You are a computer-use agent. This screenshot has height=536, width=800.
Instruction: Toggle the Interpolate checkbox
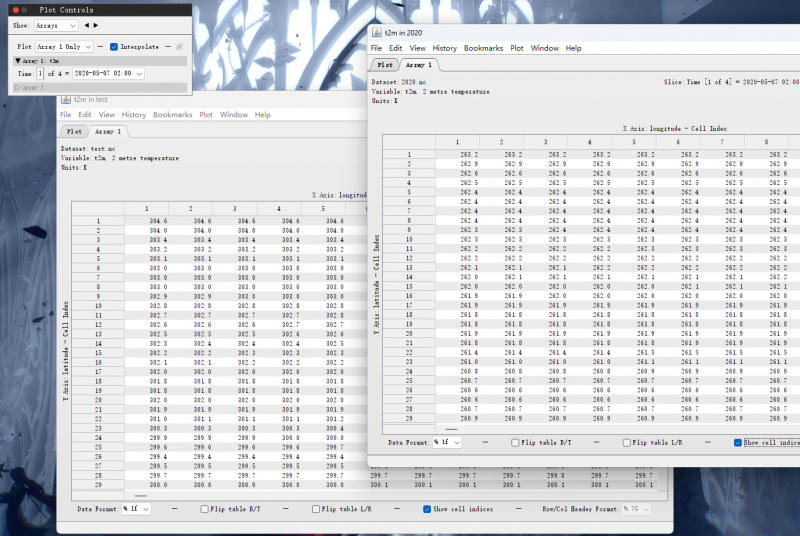pyautogui.click(x=114, y=46)
